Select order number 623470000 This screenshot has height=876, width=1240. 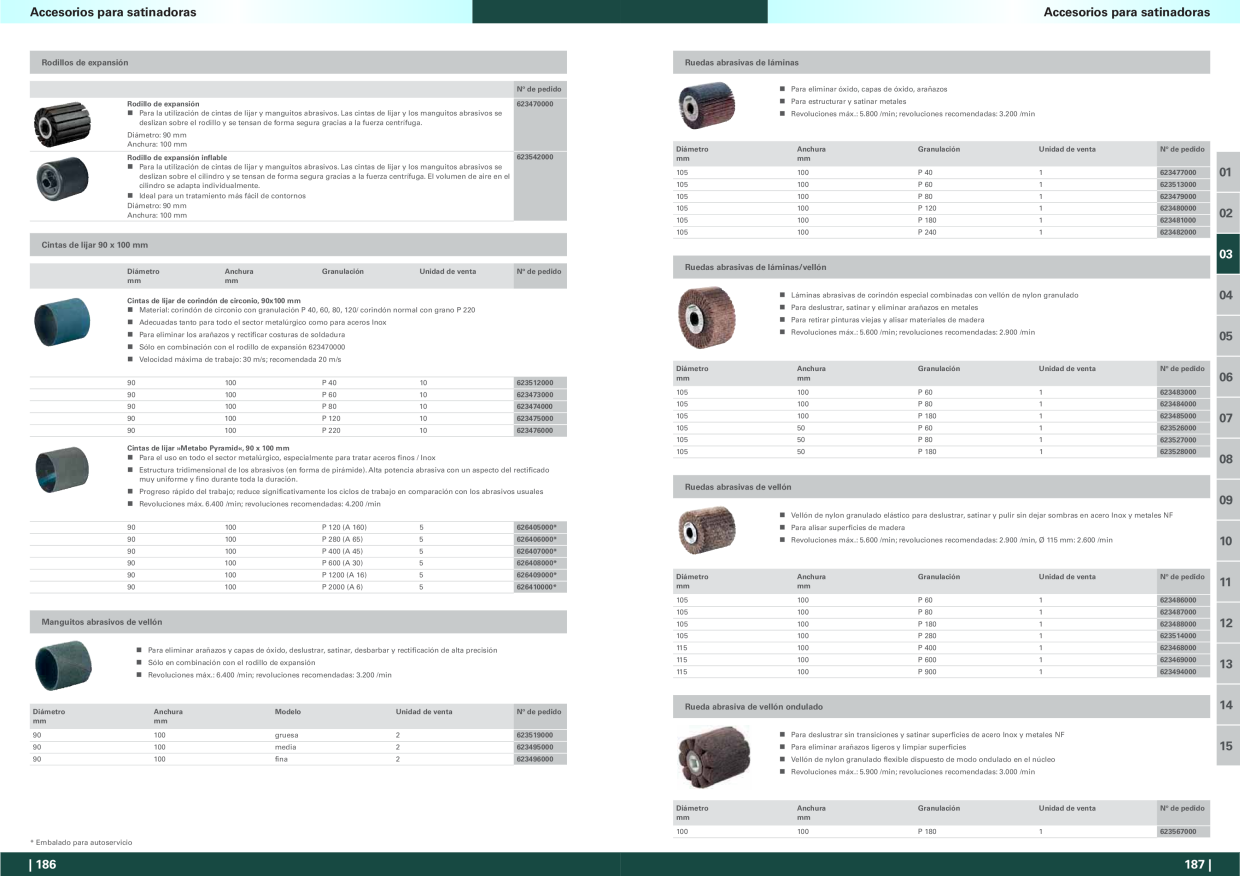(534, 104)
